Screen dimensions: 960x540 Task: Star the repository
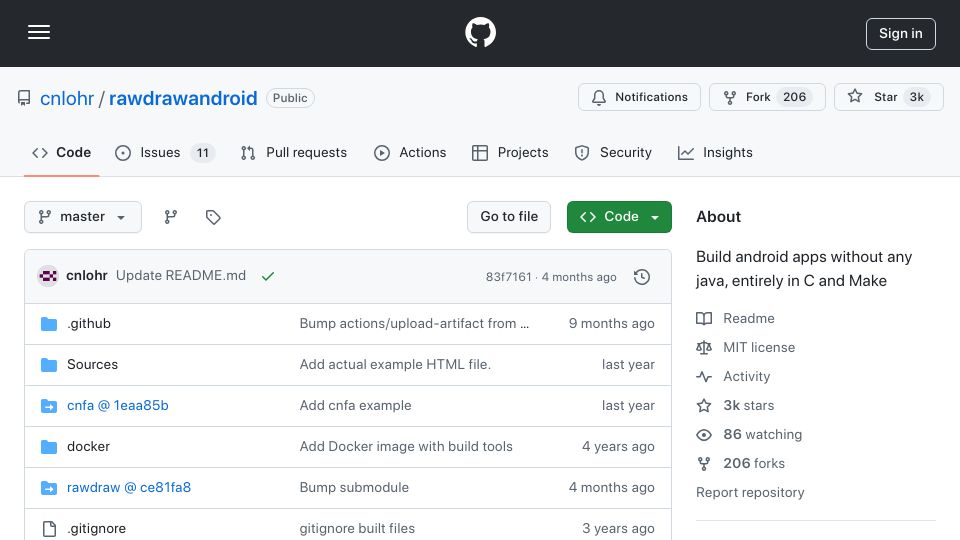pyautogui.click(x=888, y=97)
